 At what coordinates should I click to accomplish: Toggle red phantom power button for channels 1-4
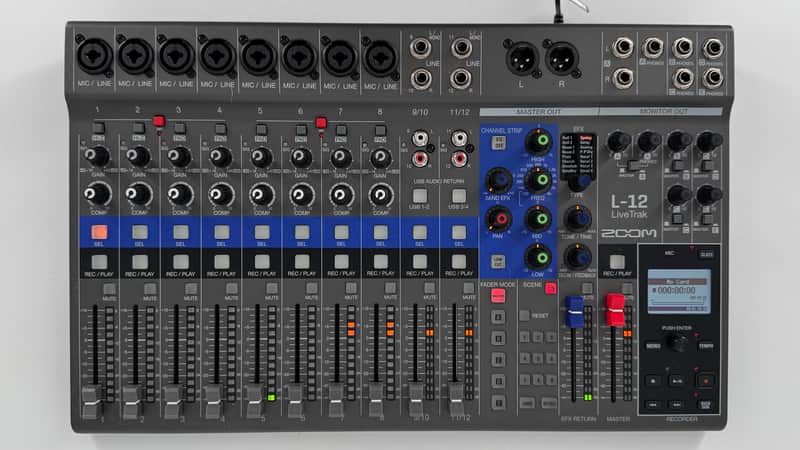[x=159, y=121]
